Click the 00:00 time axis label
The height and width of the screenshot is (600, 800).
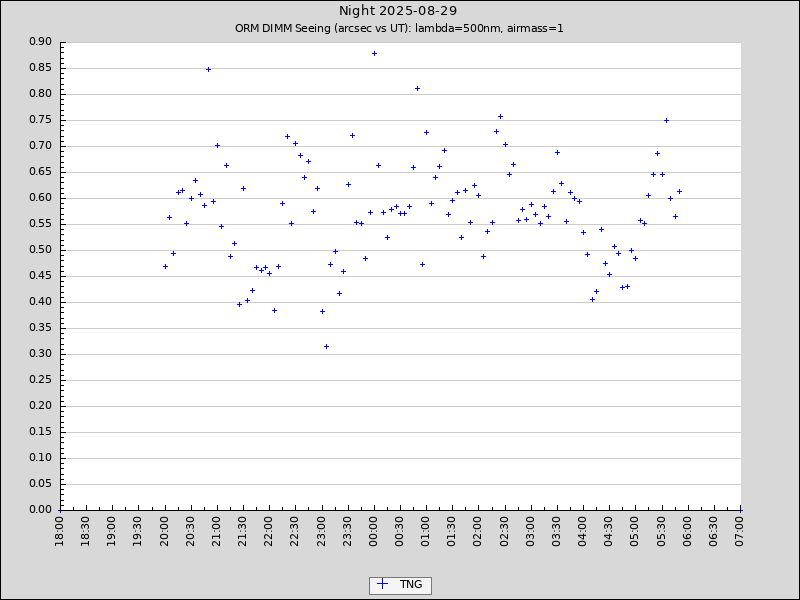point(374,532)
